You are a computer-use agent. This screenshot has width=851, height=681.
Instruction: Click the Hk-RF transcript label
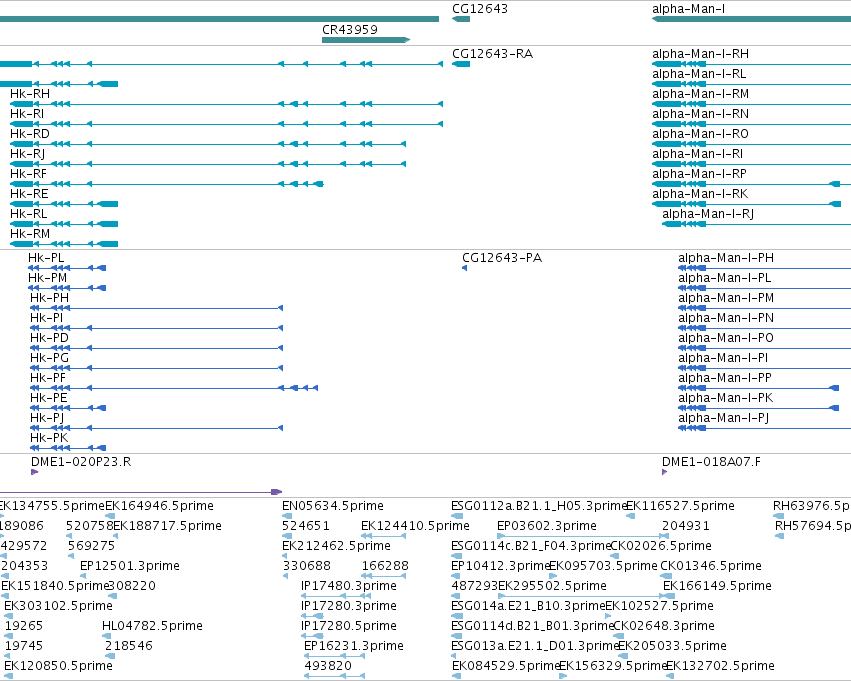(28, 174)
